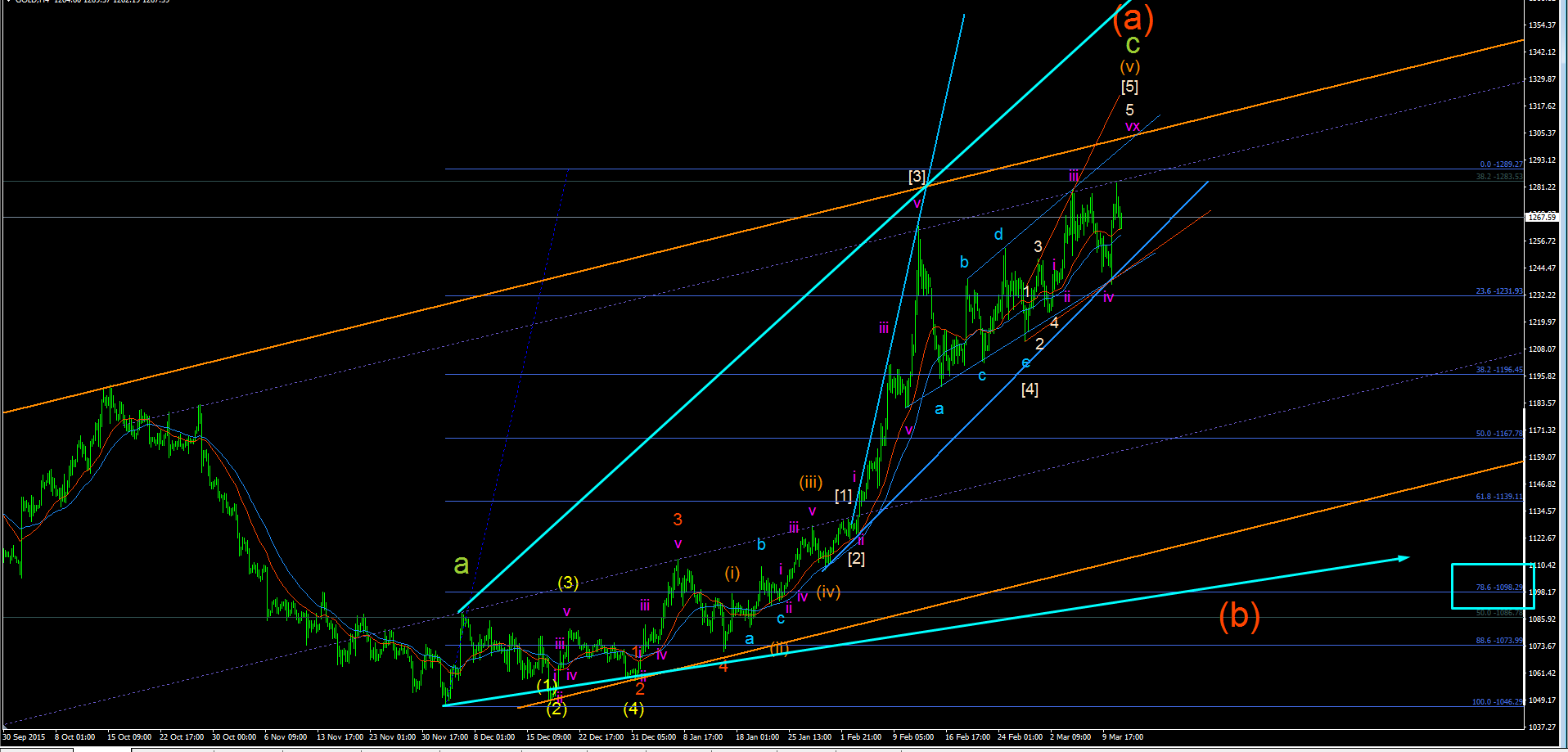Screen dimensions: 1568x752
Task: Pick the yellow (3) wave label
Action: [568, 583]
